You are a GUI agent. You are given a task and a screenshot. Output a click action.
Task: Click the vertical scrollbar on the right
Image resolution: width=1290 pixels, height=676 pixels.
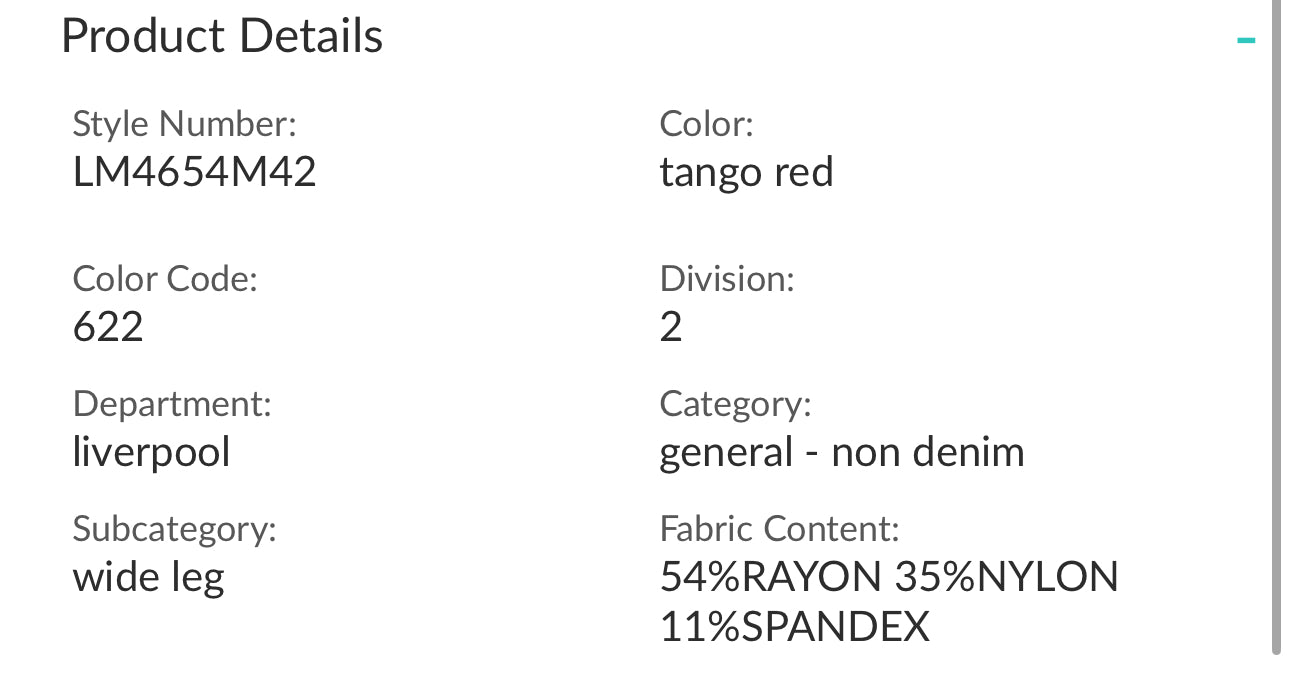tap(1276, 330)
